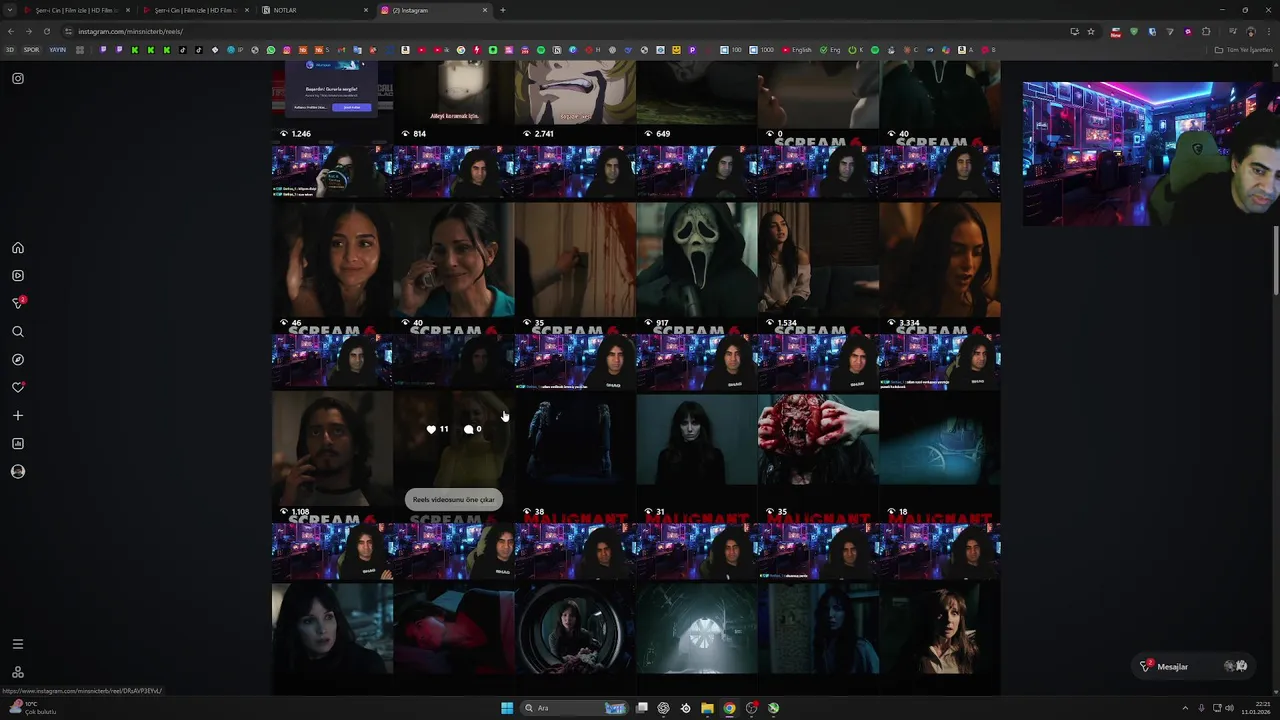Reload the Instagram page
This screenshot has height=720, width=1280.
click(x=46, y=31)
